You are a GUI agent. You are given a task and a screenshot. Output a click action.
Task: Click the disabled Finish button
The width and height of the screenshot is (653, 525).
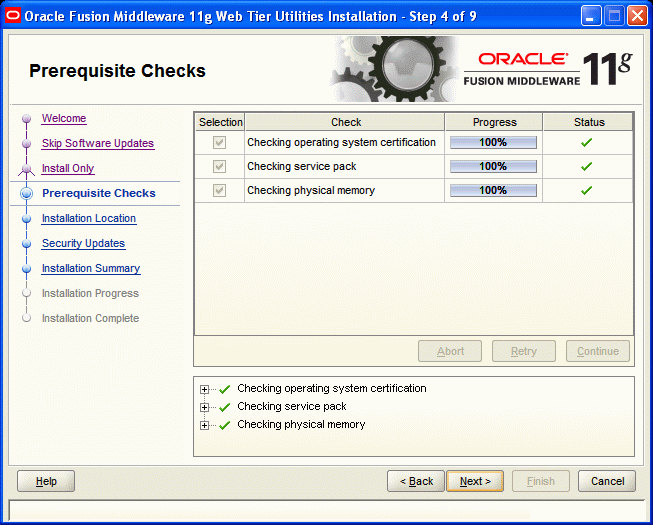coord(541,481)
